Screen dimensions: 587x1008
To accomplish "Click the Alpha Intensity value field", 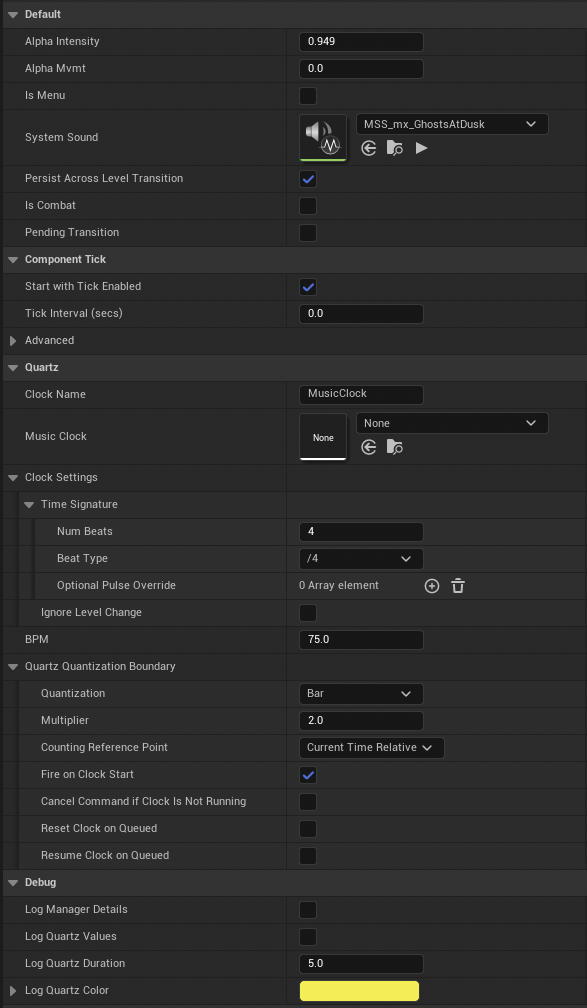I will coord(361,42).
